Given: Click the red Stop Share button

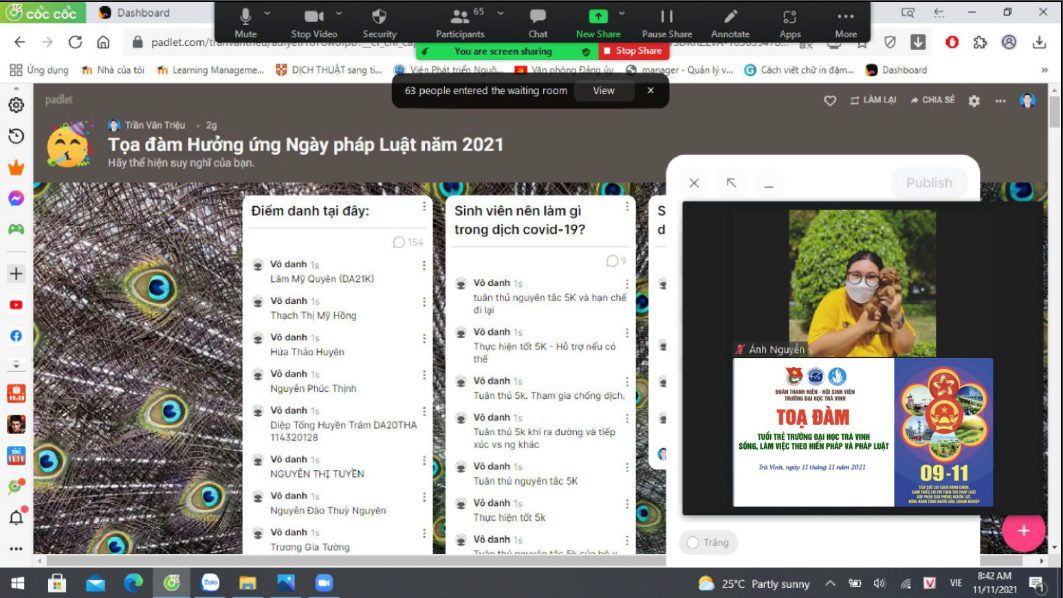Looking at the screenshot, I should click(x=633, y=51).
